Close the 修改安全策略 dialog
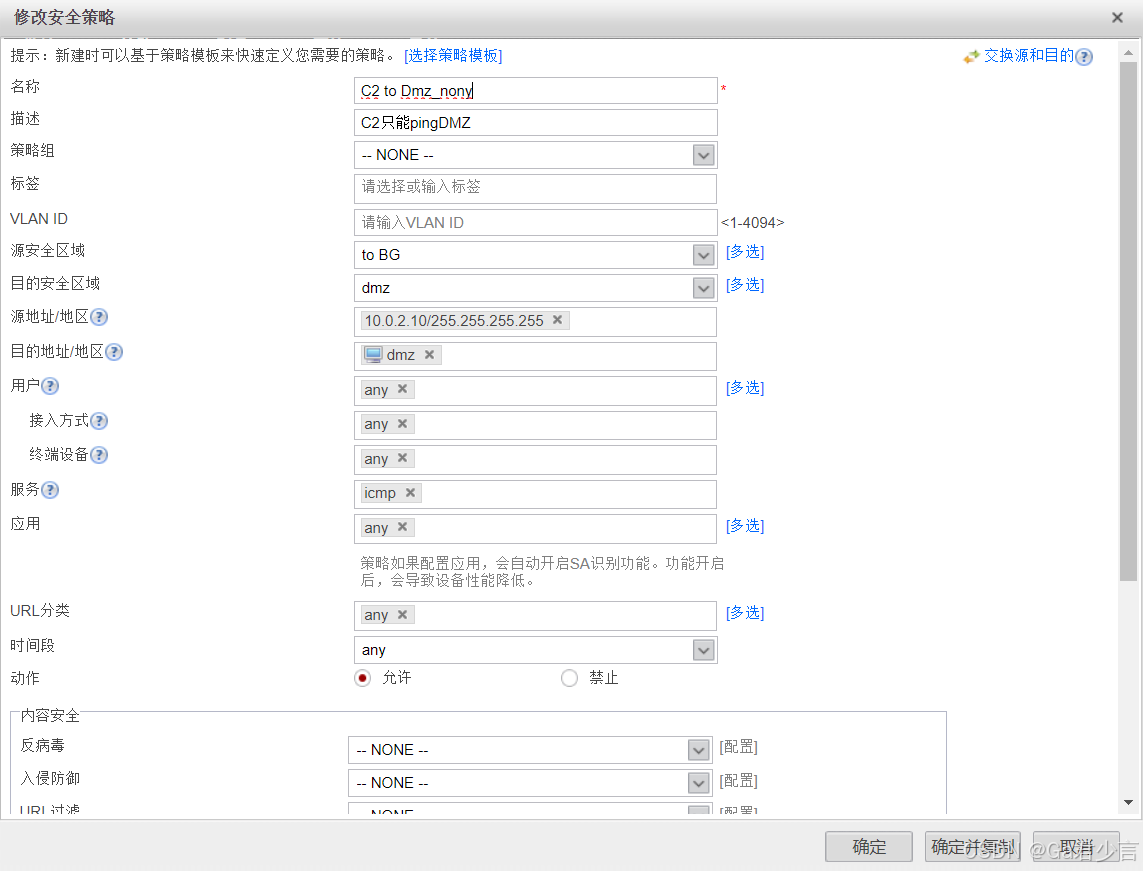The height and width of the screenshot is (871, 1143). 1117,17
